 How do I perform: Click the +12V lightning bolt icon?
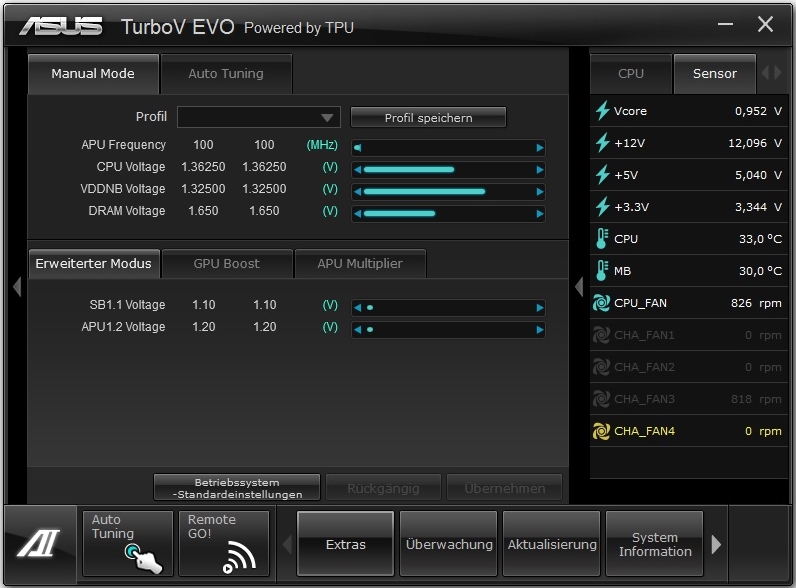[x=602, y=143]
